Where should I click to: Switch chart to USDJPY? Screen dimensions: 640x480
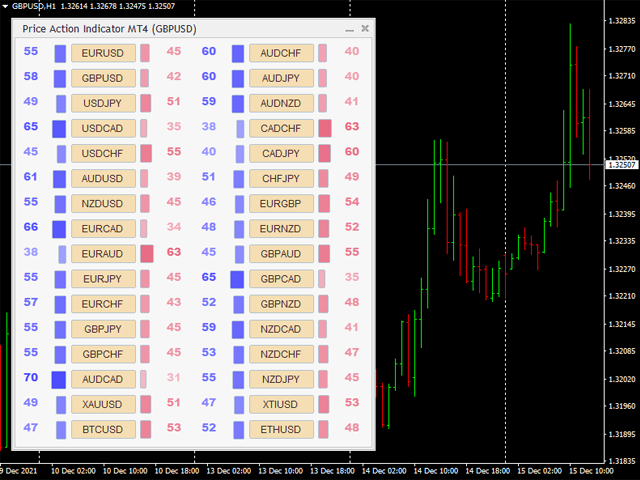coord(103,103)
